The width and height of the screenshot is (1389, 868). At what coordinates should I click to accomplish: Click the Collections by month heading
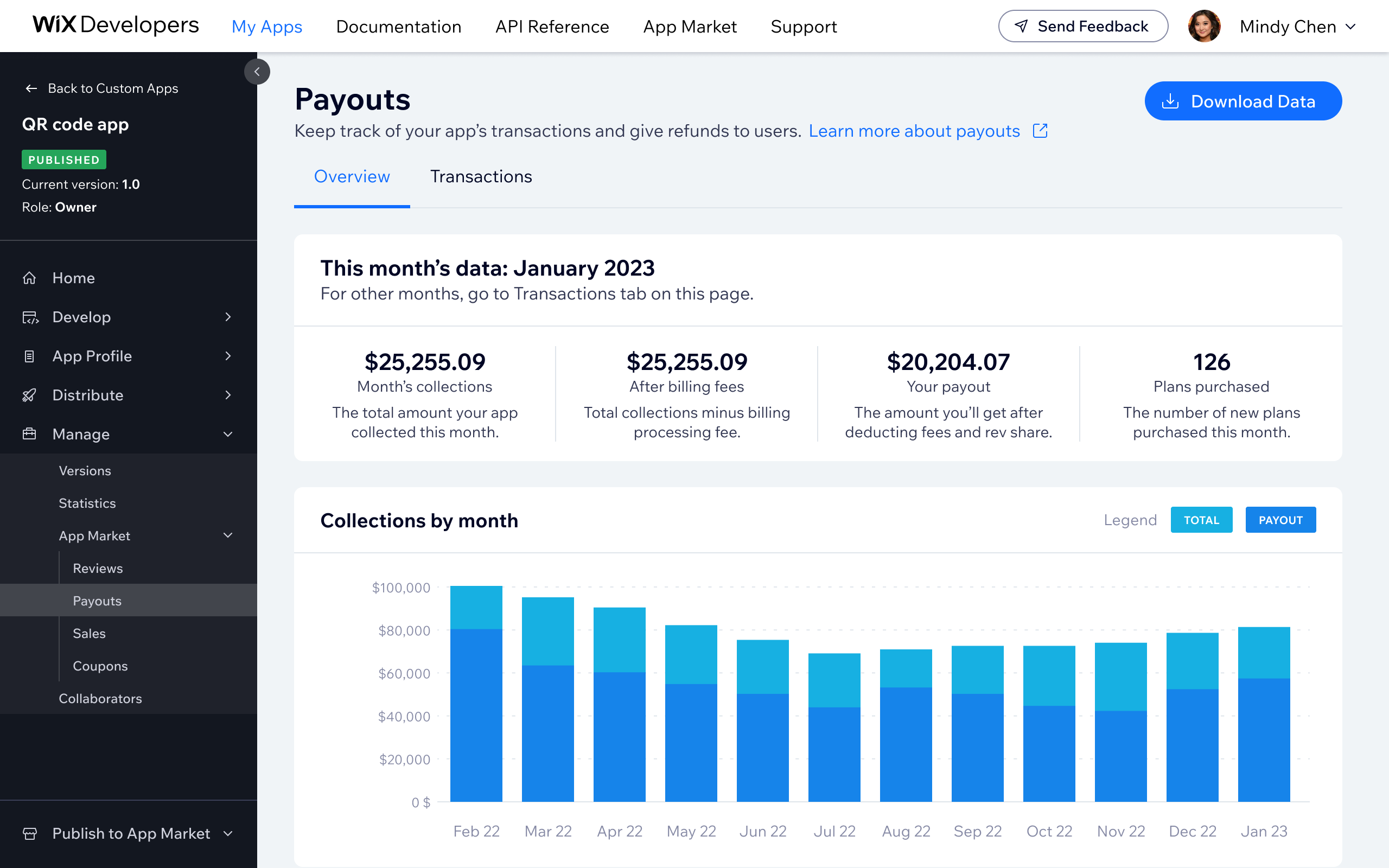[419, 520]
